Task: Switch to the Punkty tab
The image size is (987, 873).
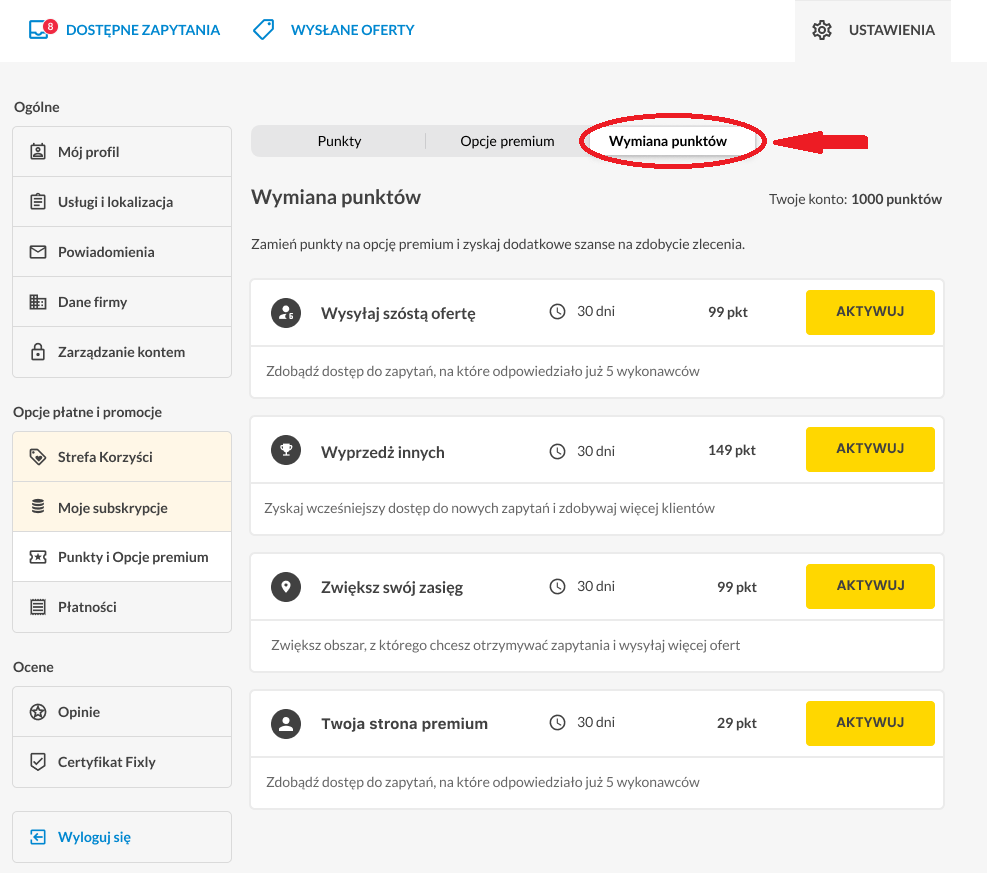Action: tap(339, 141)
